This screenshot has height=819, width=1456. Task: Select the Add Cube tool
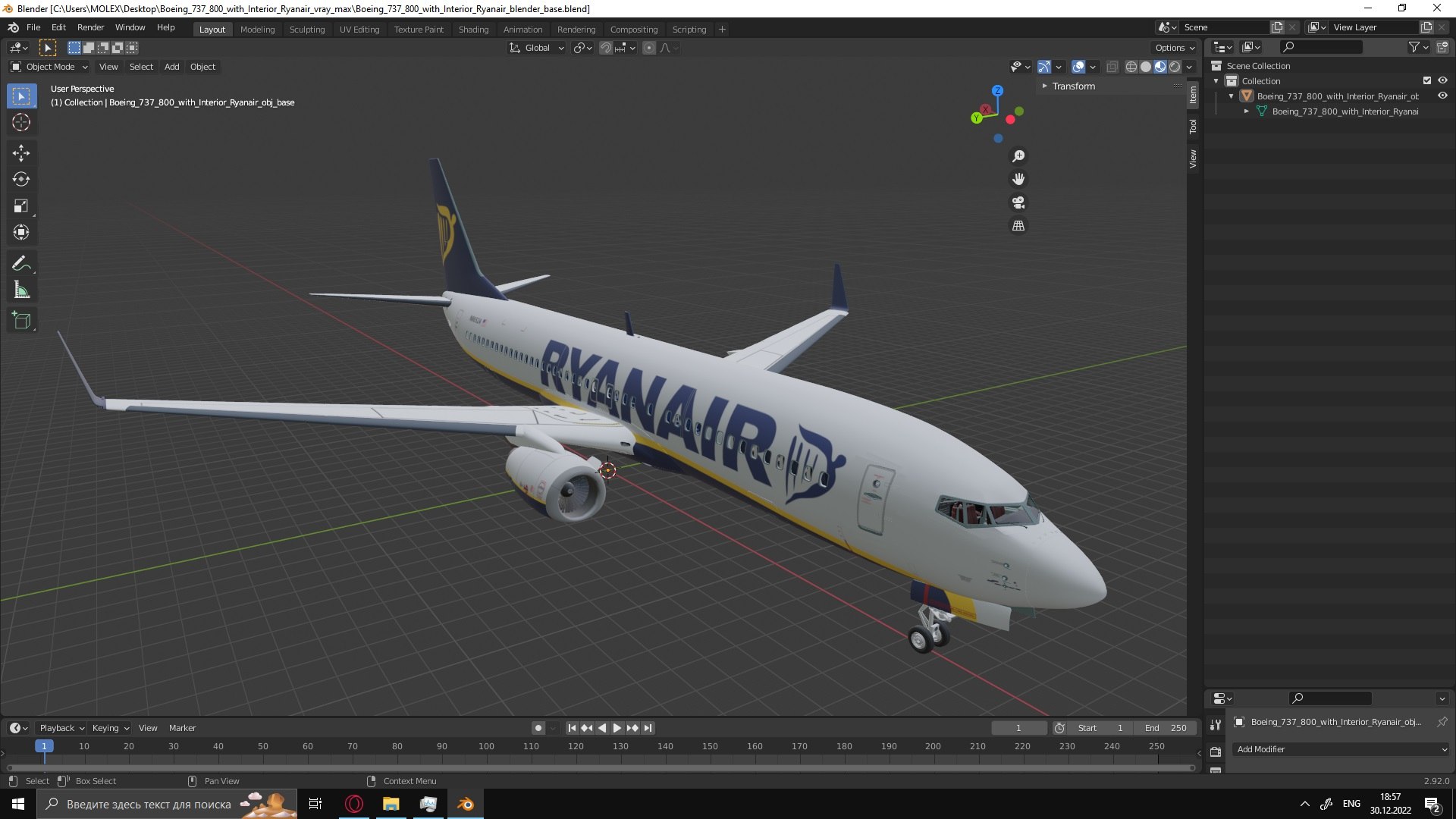[x=21, y=321]
